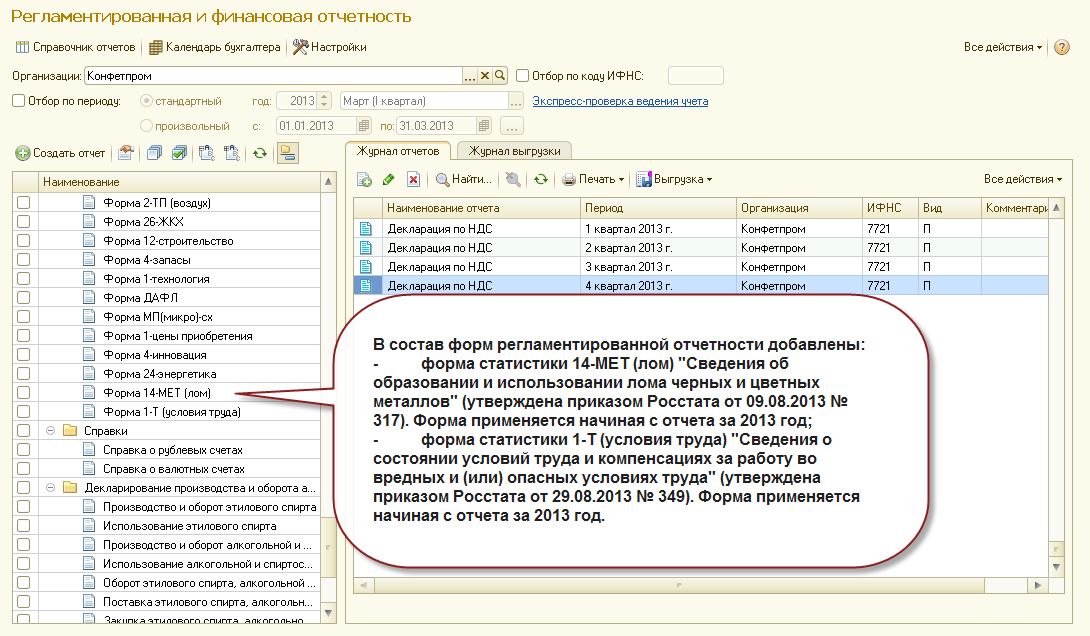1090x636 pixels.
Task: Switch to the Журнал отчетов tab
Action: [398, 151]
